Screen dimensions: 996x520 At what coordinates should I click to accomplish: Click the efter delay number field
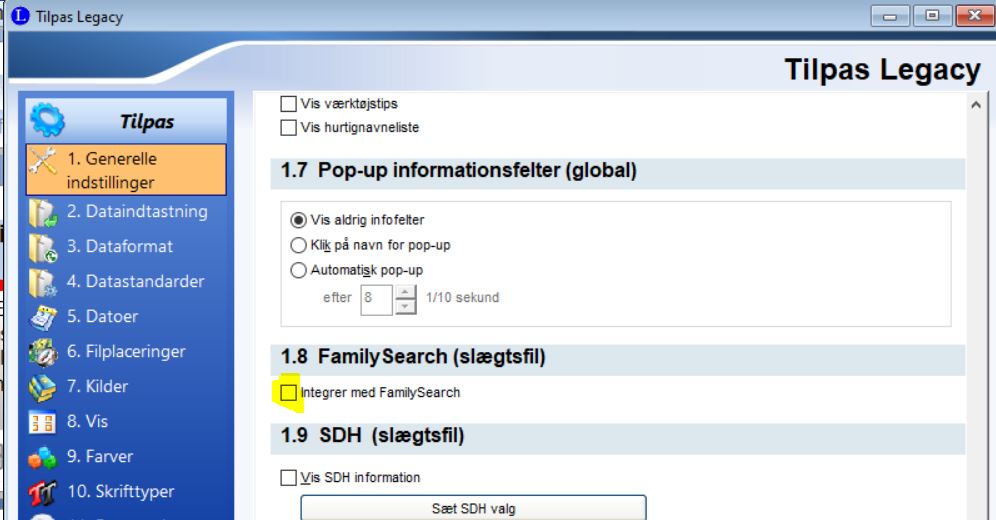point(377,300)
